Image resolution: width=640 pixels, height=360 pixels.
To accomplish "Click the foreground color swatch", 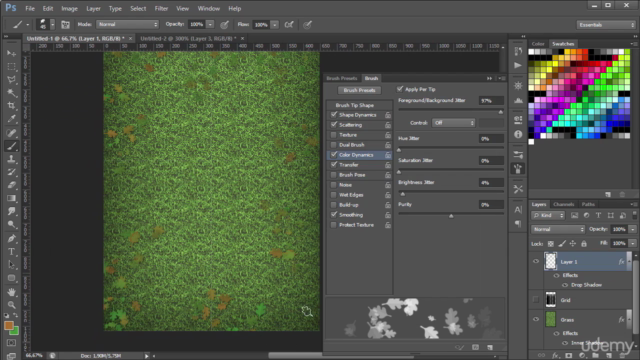I will point(9,325).
